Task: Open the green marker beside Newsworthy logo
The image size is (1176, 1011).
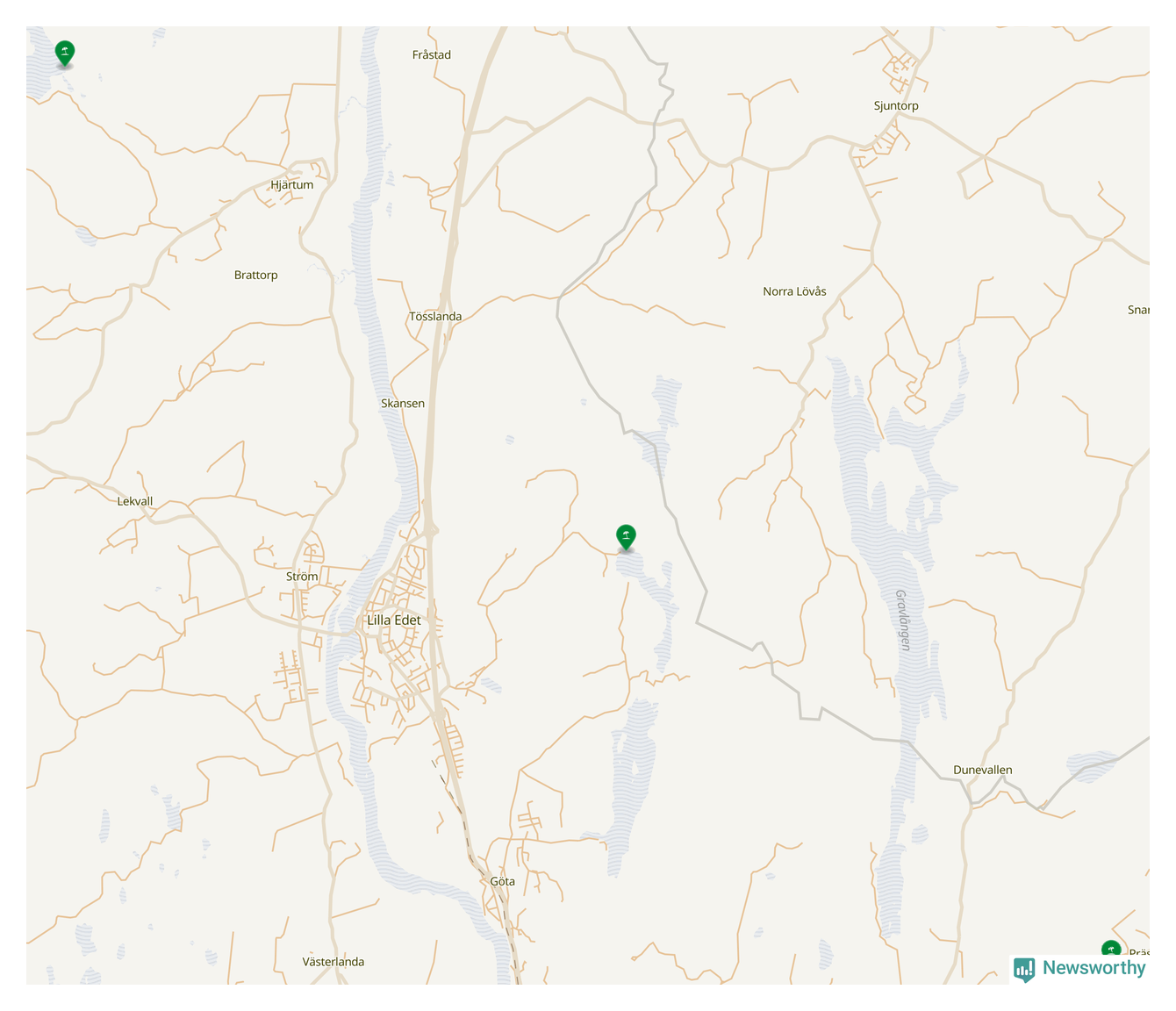Action: [1111, 950]
